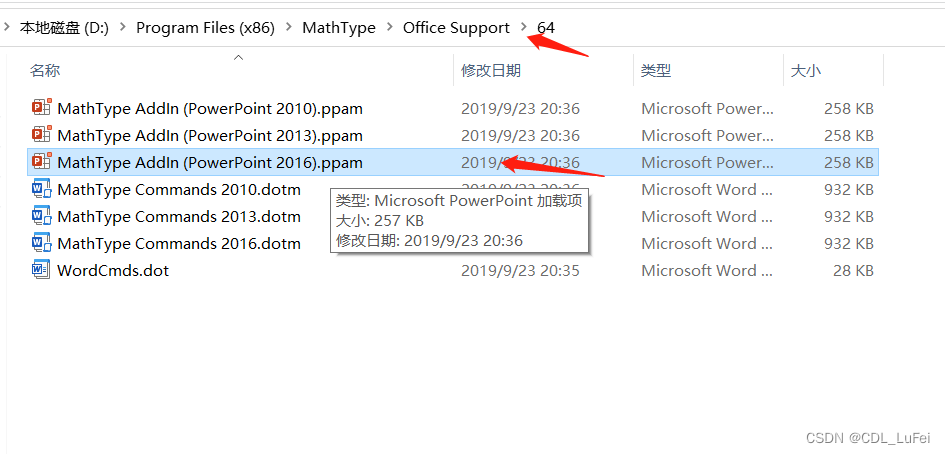Go to 本地磁盘 (D:) in address bar
This screenshot has width=945, height=454.
[x=64, y=28]
